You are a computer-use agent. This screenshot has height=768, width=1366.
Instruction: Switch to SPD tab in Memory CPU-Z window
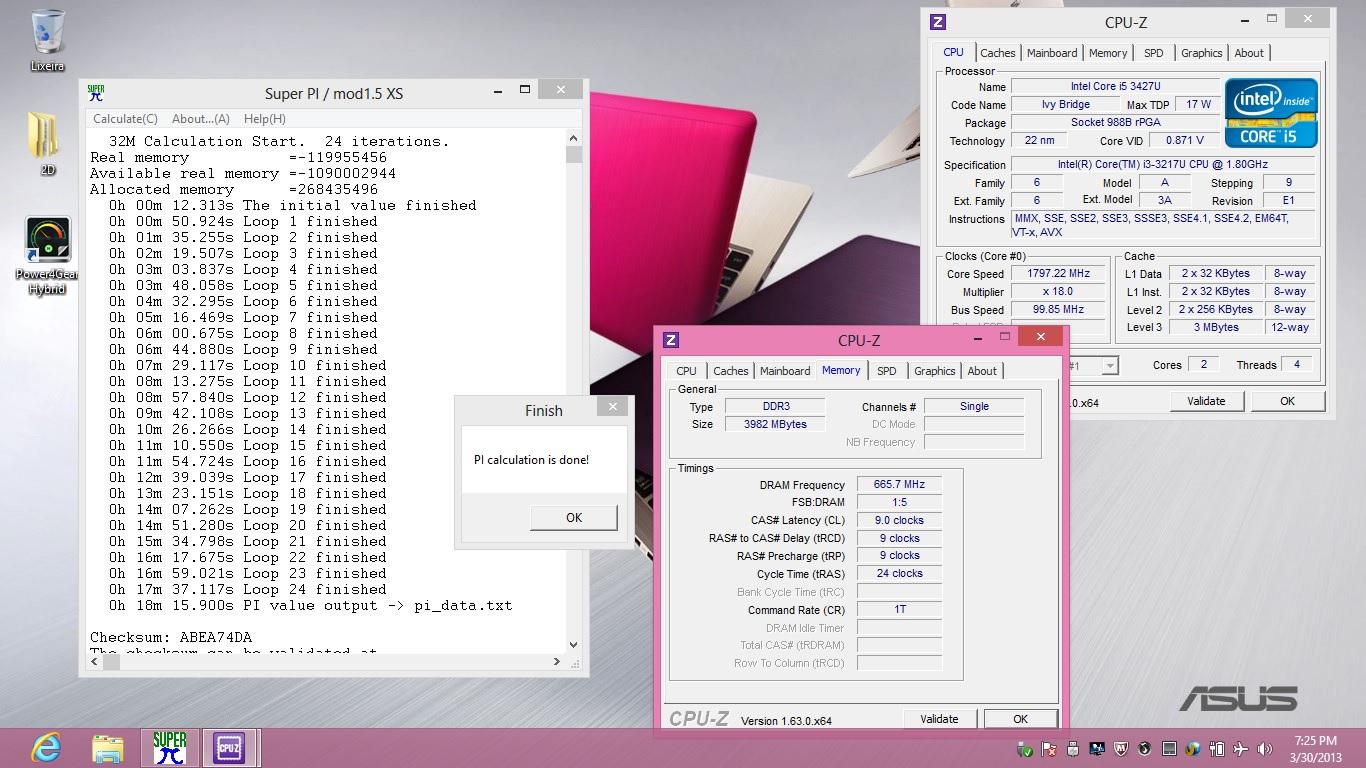tap(887, 371)
